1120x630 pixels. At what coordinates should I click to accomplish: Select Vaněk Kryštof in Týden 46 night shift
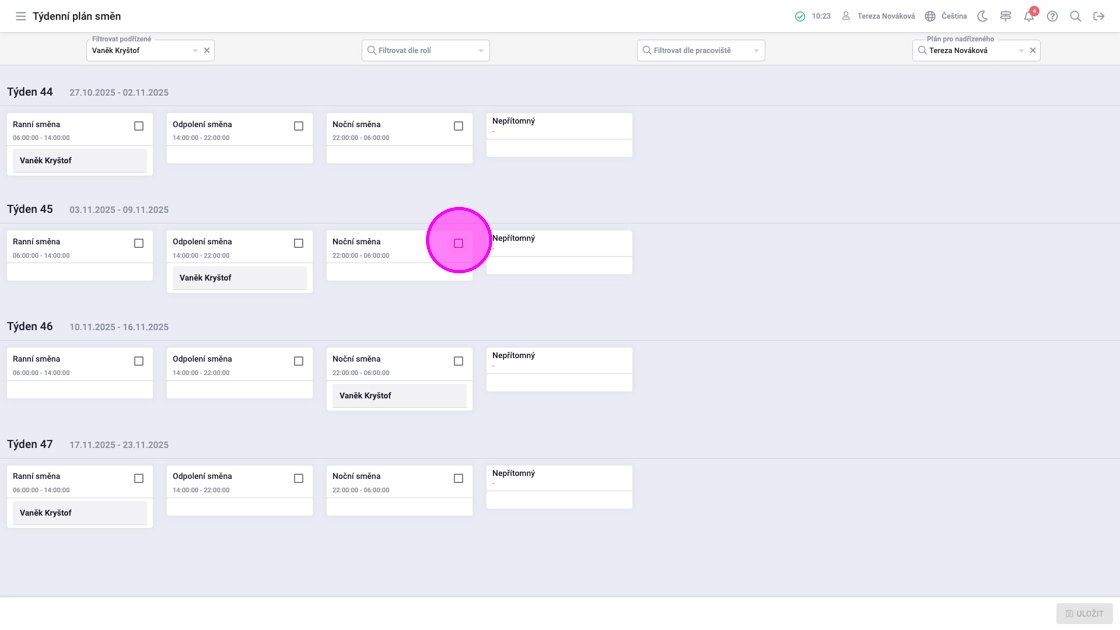[x=399, y=396]
